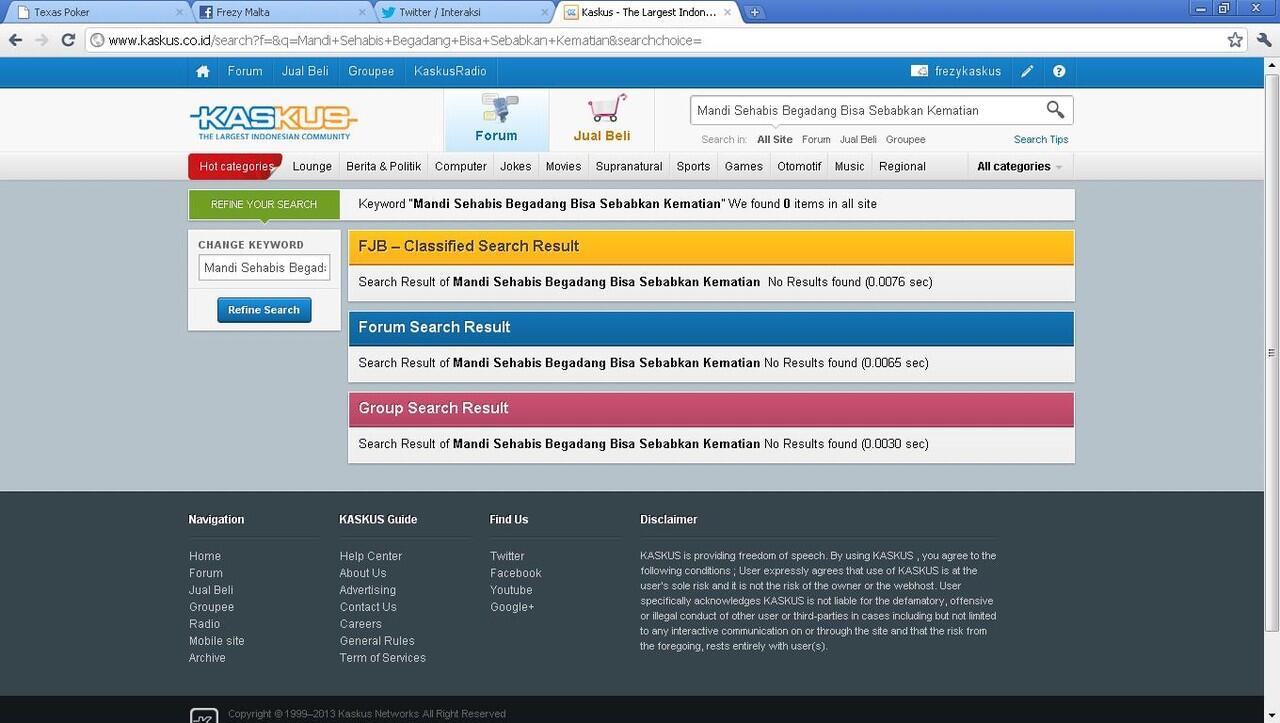This screenshot has height=723, width=1280.
Task: Click the browser forward arrow
Action: [x=41, y=40]
